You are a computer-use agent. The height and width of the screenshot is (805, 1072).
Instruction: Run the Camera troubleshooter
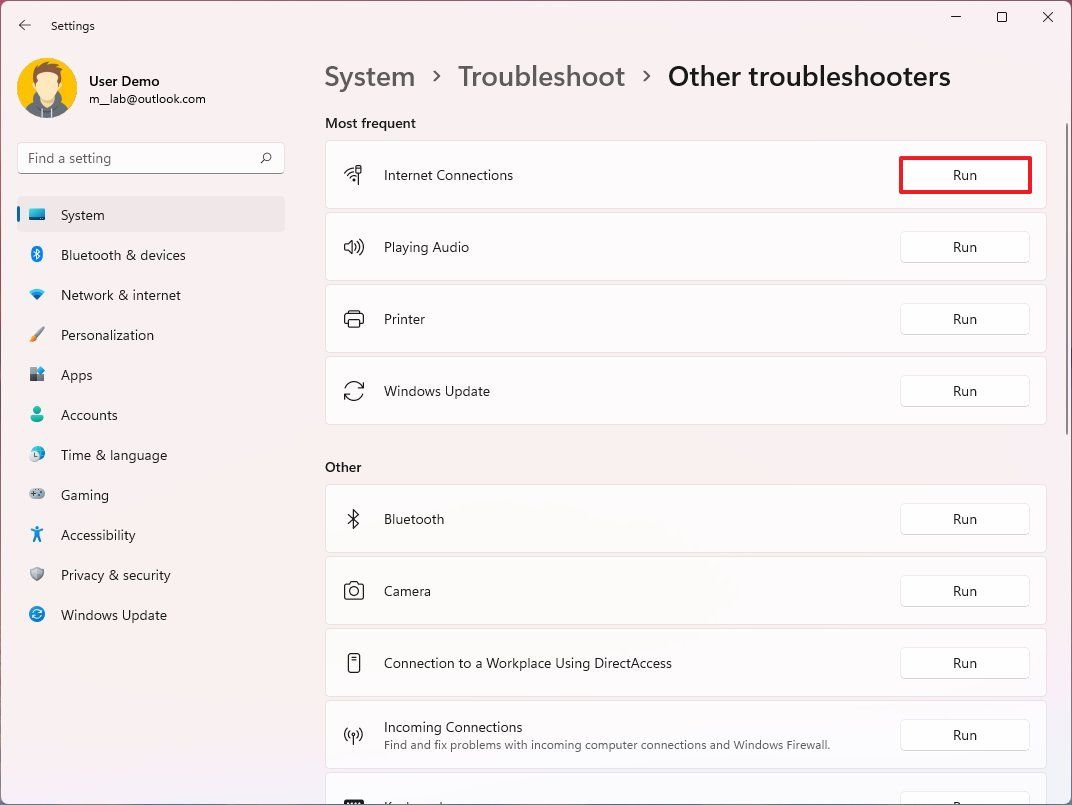[964, 591]
